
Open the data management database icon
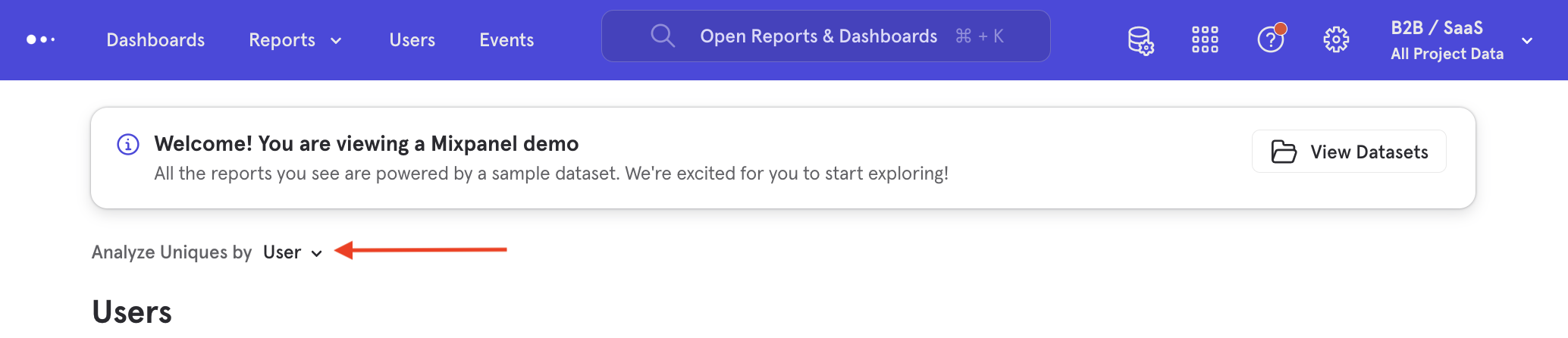(x=1140, y=40)
